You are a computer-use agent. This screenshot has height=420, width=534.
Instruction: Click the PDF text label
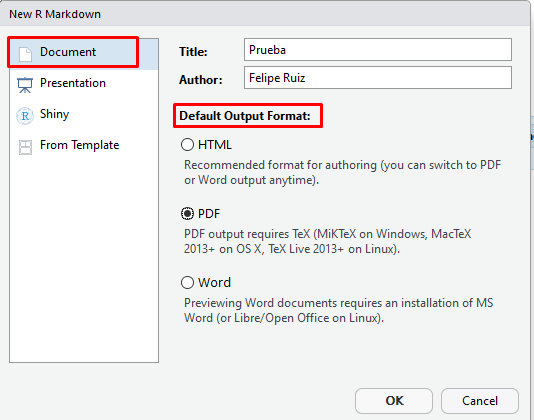pos(209,214)
